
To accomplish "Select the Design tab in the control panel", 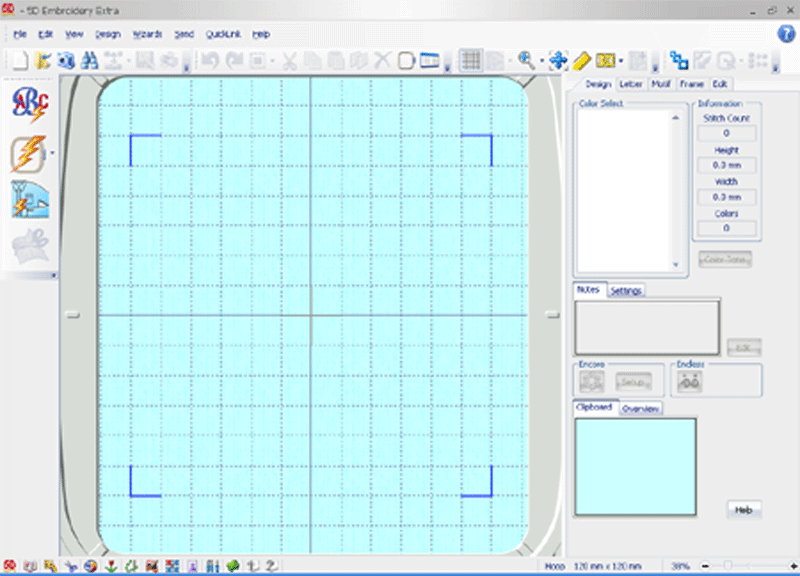I will coord(598,84).
